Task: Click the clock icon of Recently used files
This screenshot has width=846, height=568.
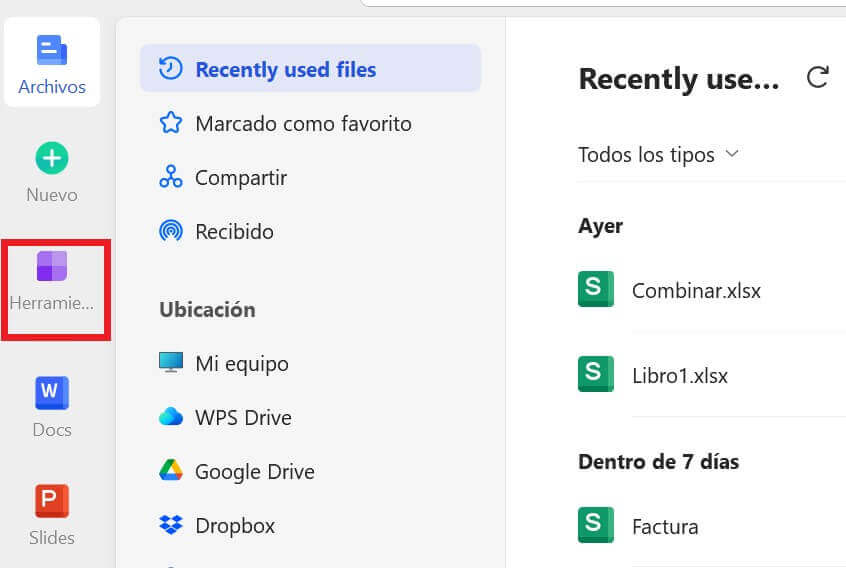Action: 170,69
